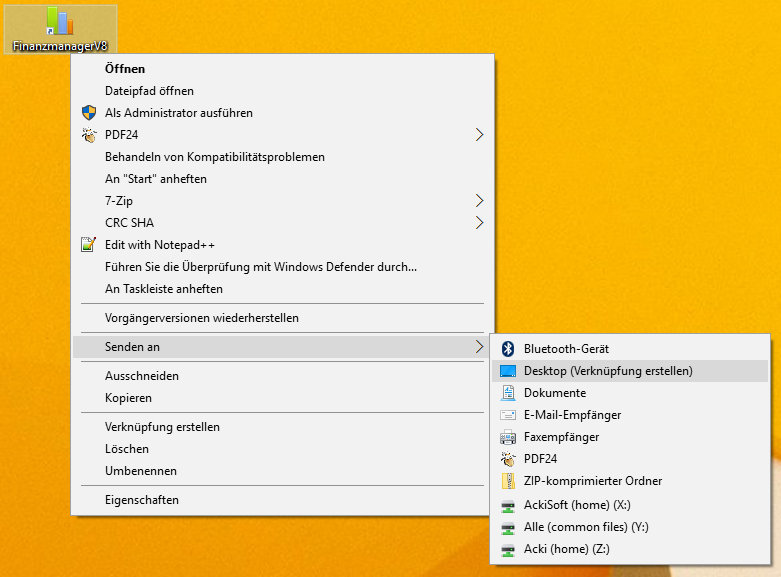Click the Bluetooth icon in the Senden an submenu
The image size is (781, 577).
508,349
